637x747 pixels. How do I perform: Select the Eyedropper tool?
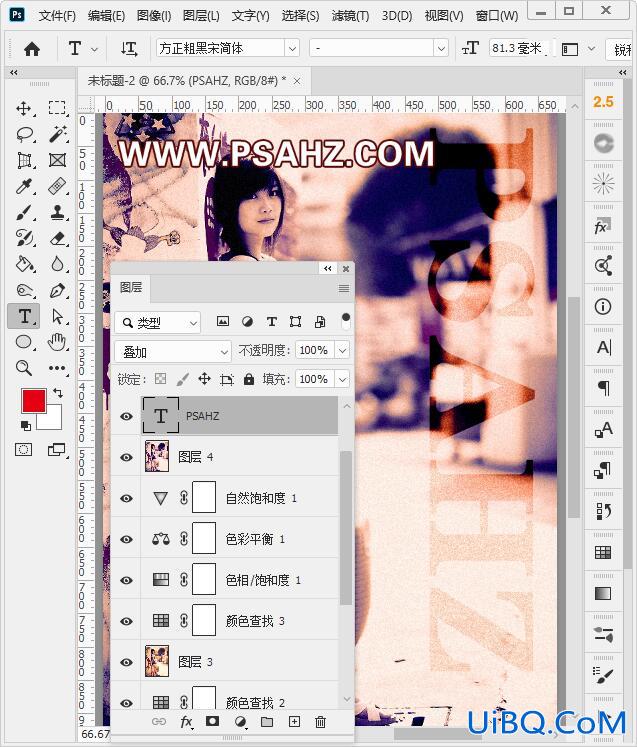pos(24,186)
